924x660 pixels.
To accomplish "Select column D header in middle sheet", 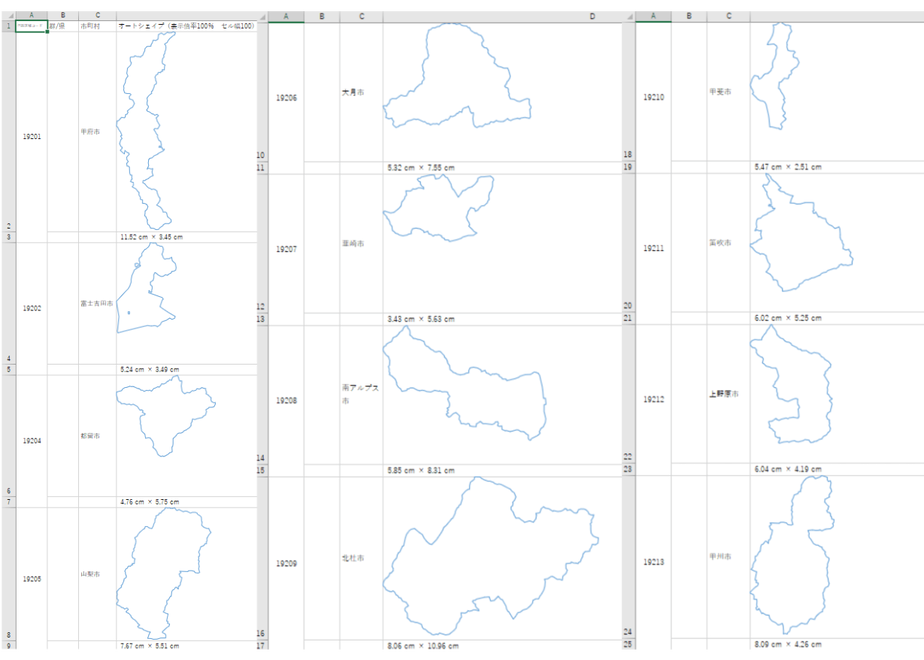I will [502, 16].
